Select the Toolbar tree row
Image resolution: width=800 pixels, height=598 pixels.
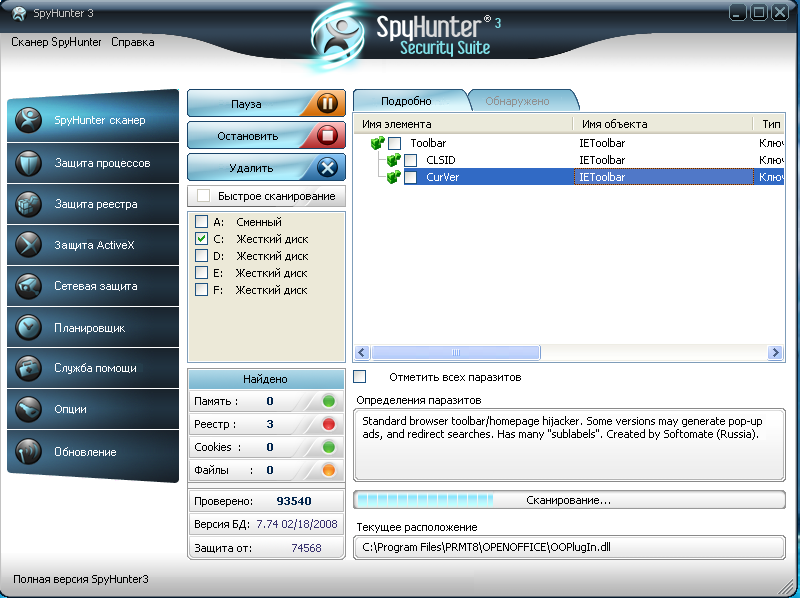coord(569,143)
